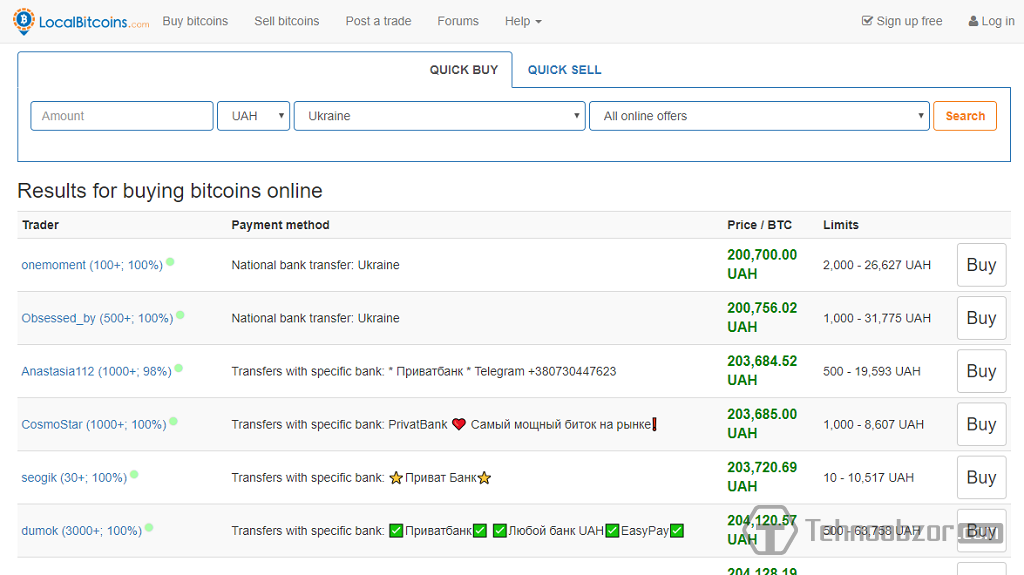Click green check before EasyPay

click(x=612, y=531)
